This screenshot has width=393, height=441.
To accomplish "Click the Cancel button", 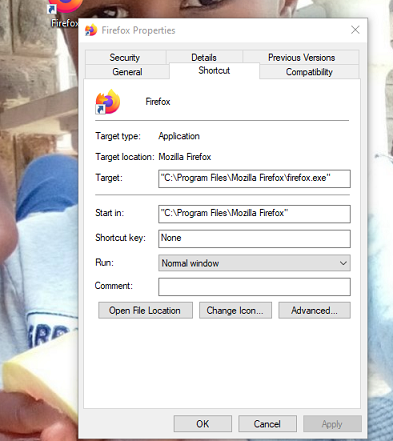I will tap(267, 424).
